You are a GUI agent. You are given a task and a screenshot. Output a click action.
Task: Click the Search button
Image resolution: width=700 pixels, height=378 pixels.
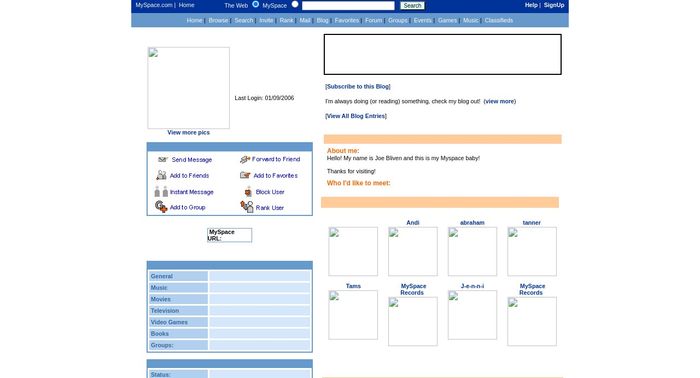[412, 5]
